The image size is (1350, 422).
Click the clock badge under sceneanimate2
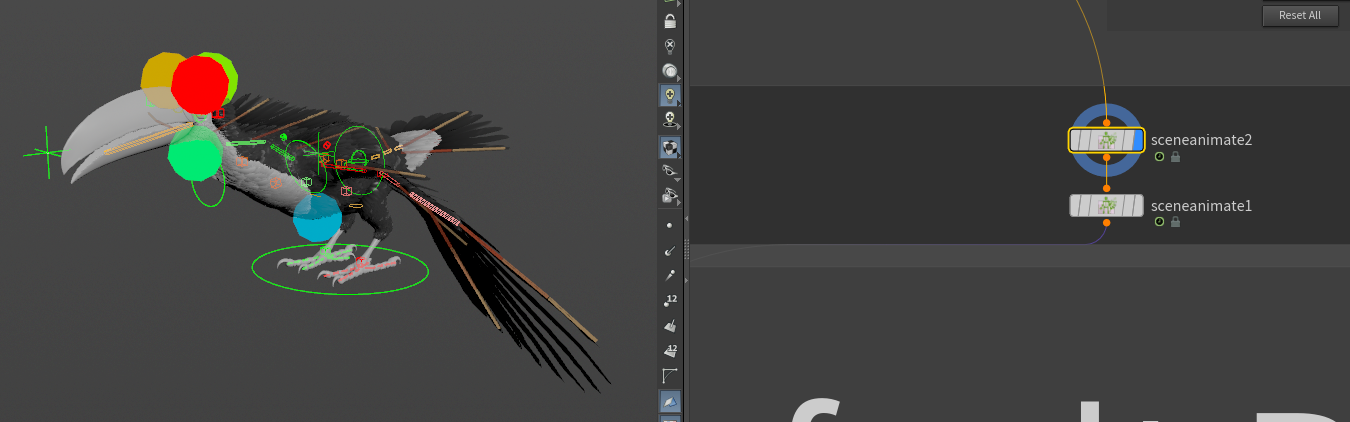[x=1159, y=157]
